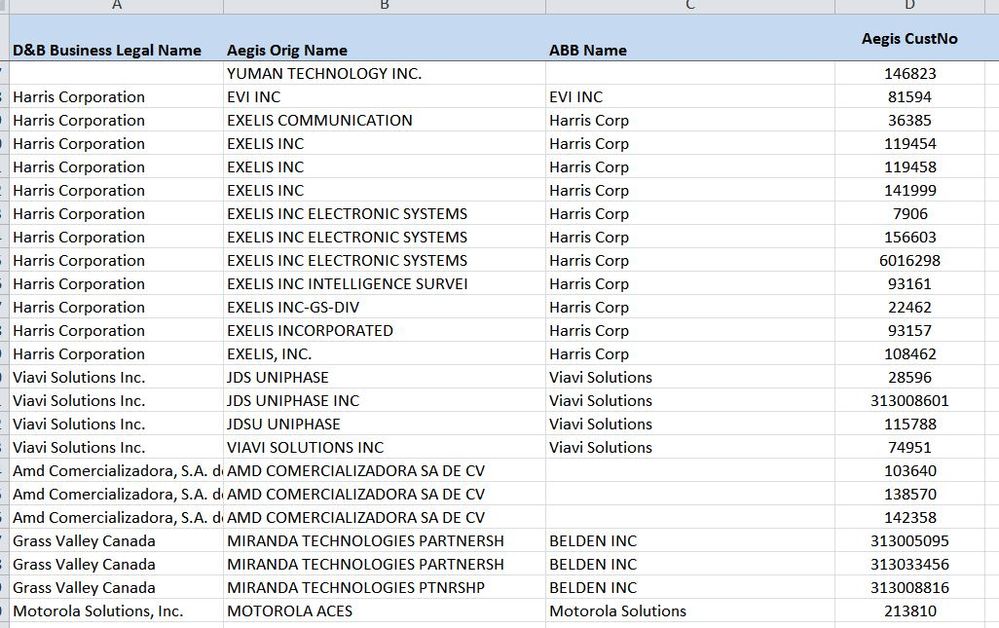Screen dimensions: 999x628
Task: Click the EXELIS, INC. cell
Action: tap(384, 353)
